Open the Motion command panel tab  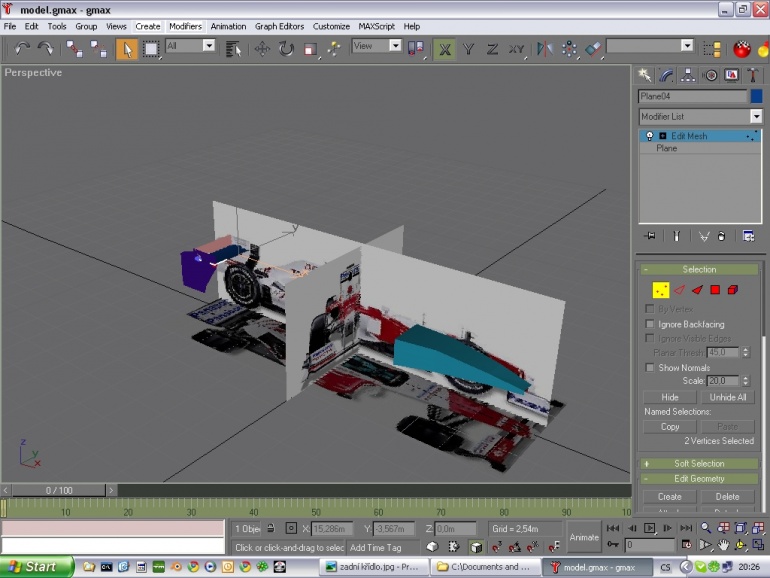(x=710, y=75)
